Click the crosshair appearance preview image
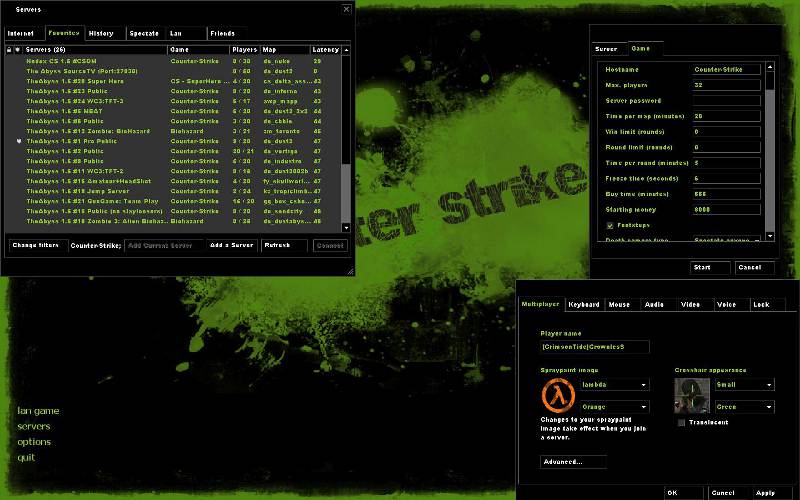The image size is (800, 500). click(692, 395)
